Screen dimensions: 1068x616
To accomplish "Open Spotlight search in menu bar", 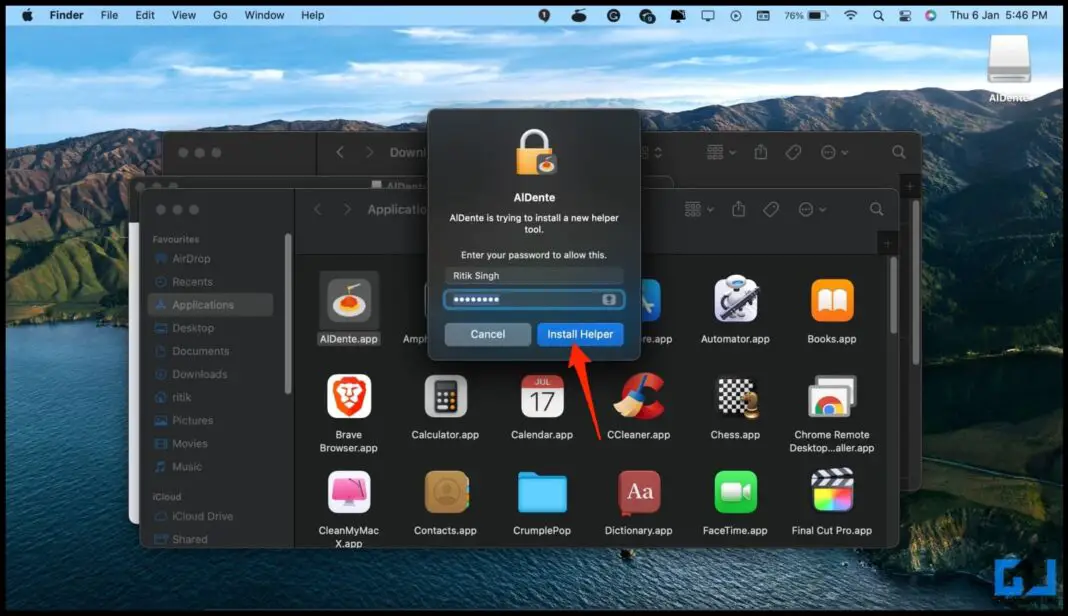I will point(878,15).
